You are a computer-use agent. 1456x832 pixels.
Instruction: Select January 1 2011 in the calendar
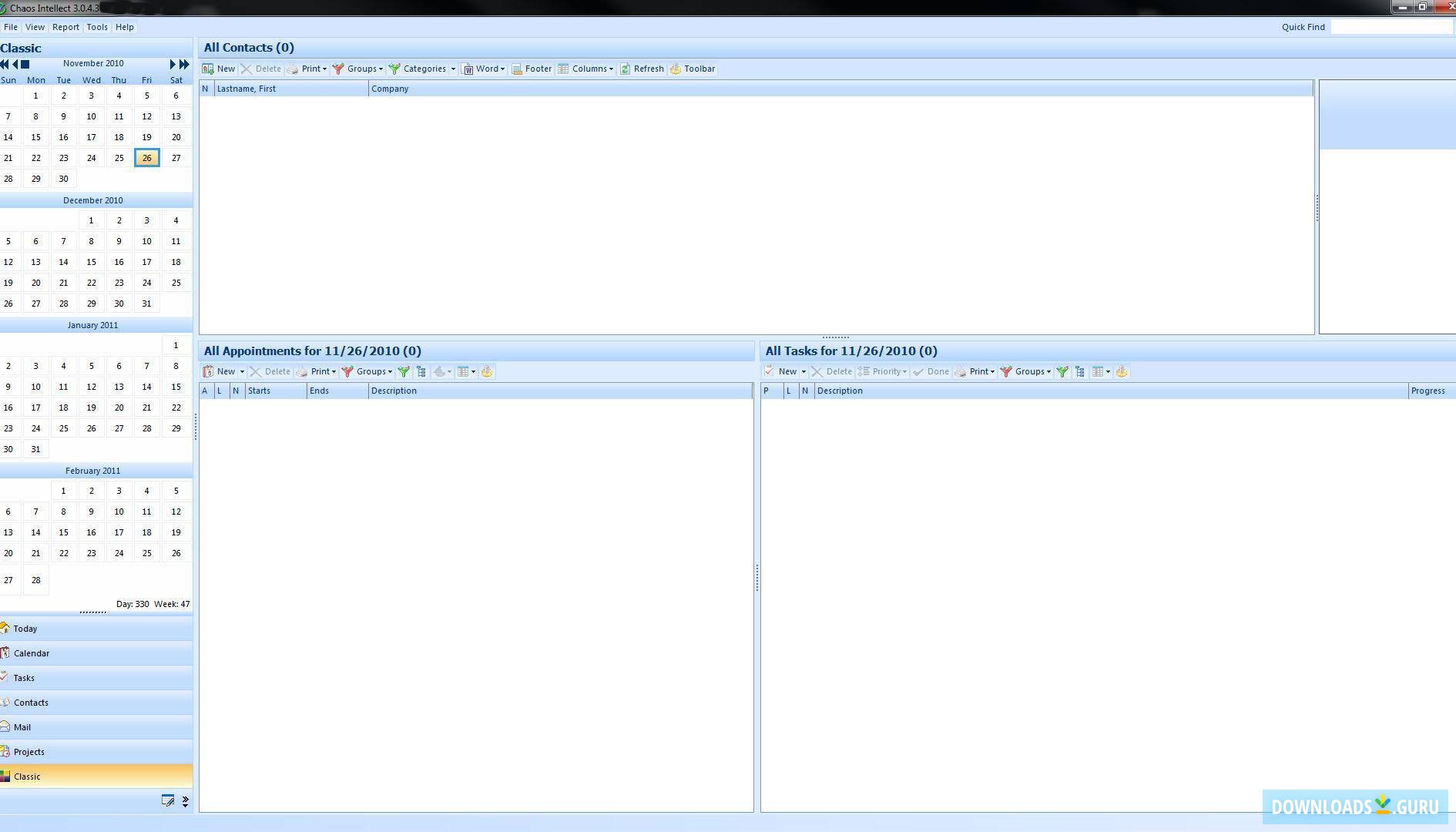[x=176, y=345]
